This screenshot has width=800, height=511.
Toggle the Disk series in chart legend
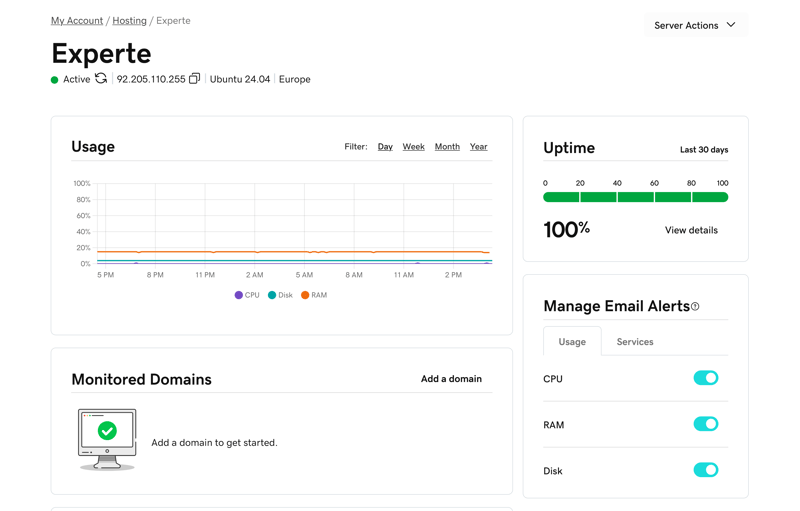point(280,295)
